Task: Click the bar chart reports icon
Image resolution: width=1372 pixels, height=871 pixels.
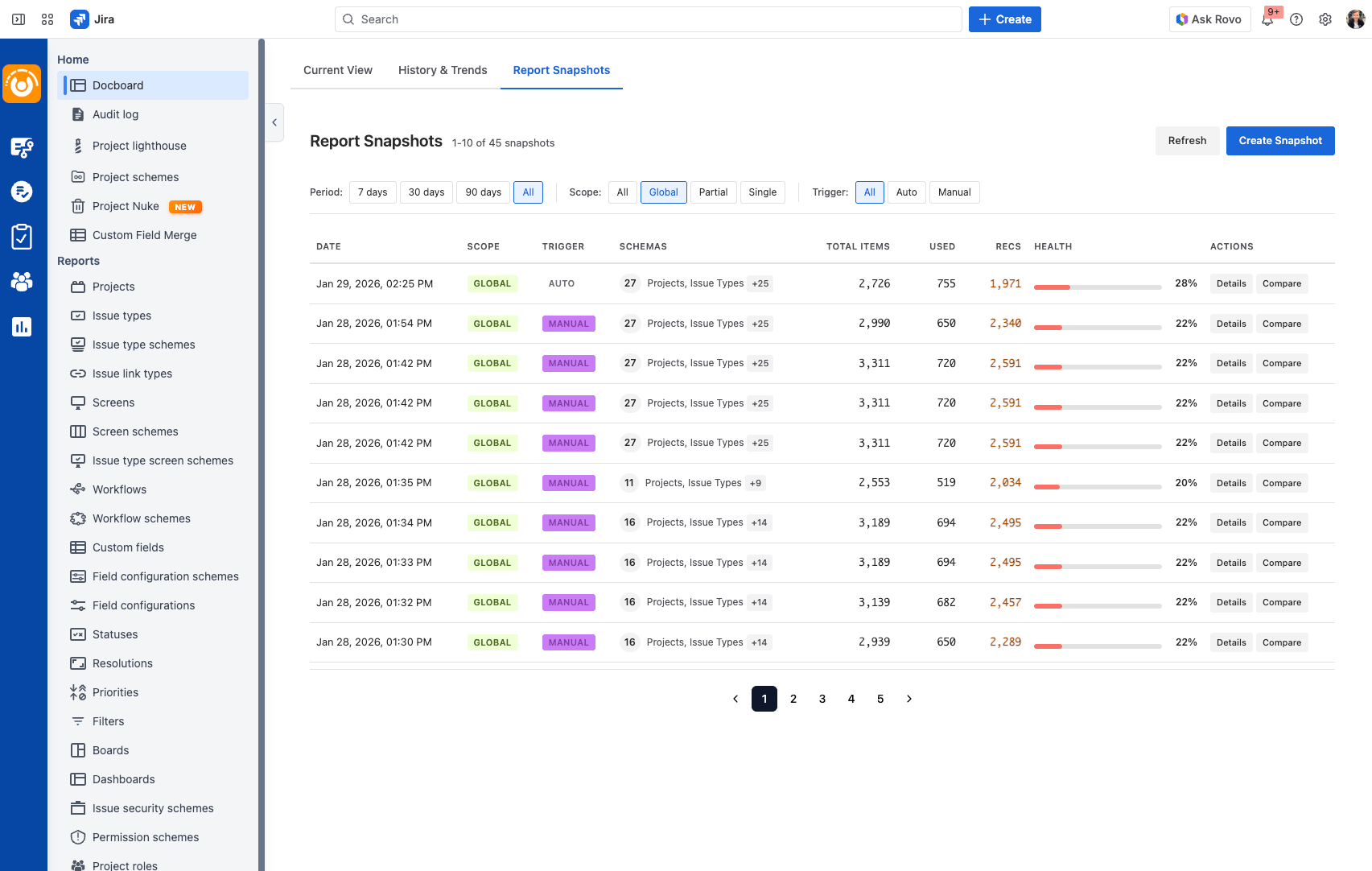Action: click(22, 326)
